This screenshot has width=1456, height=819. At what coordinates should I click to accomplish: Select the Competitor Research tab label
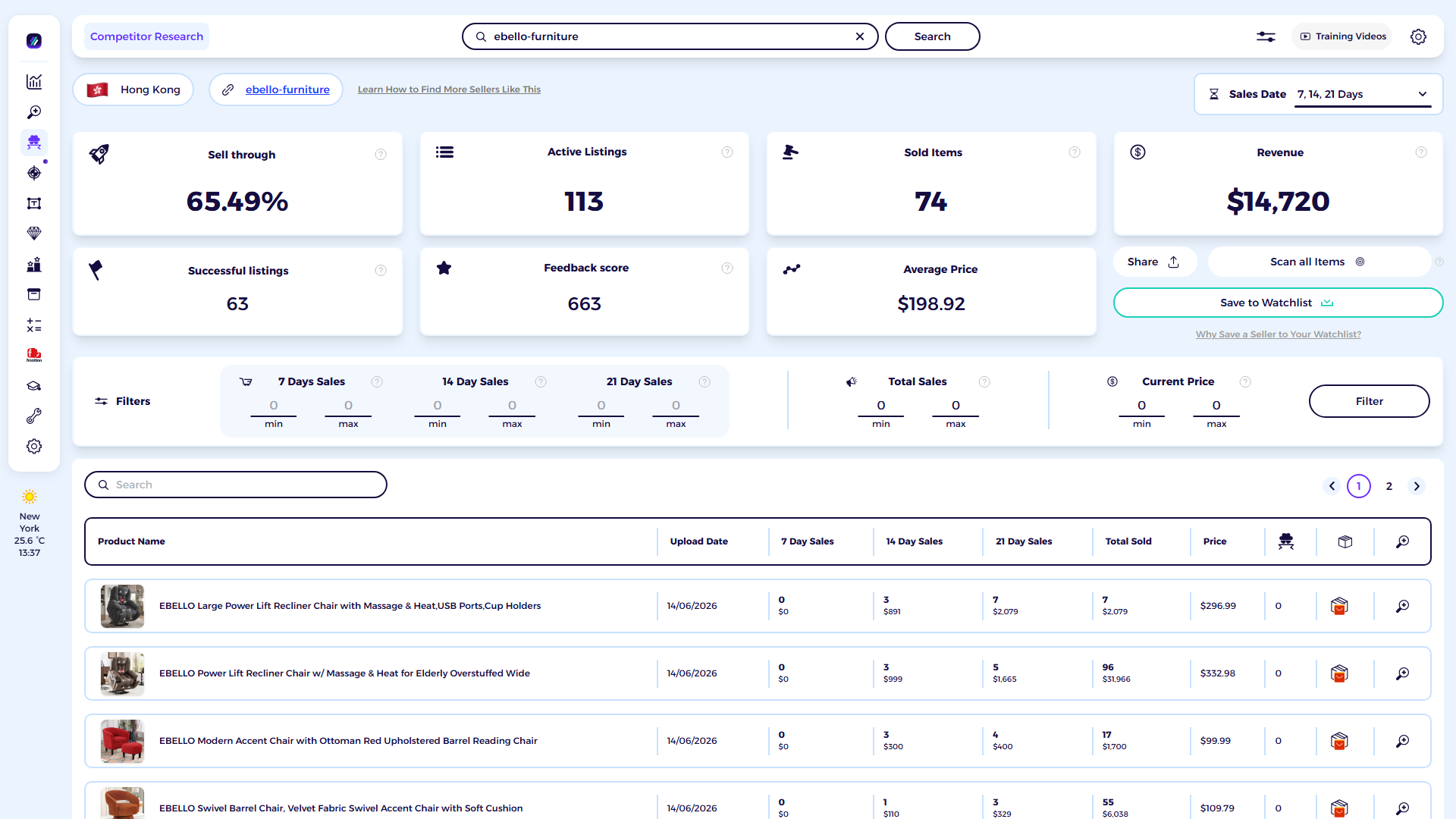(146, 36)
